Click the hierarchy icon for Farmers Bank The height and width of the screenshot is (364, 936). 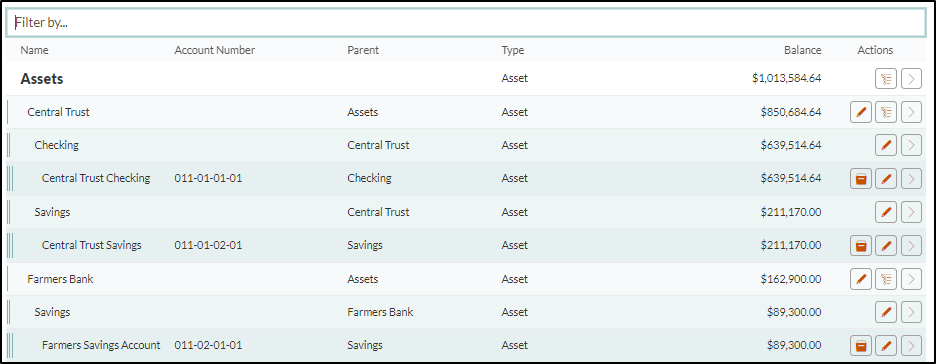886,278
